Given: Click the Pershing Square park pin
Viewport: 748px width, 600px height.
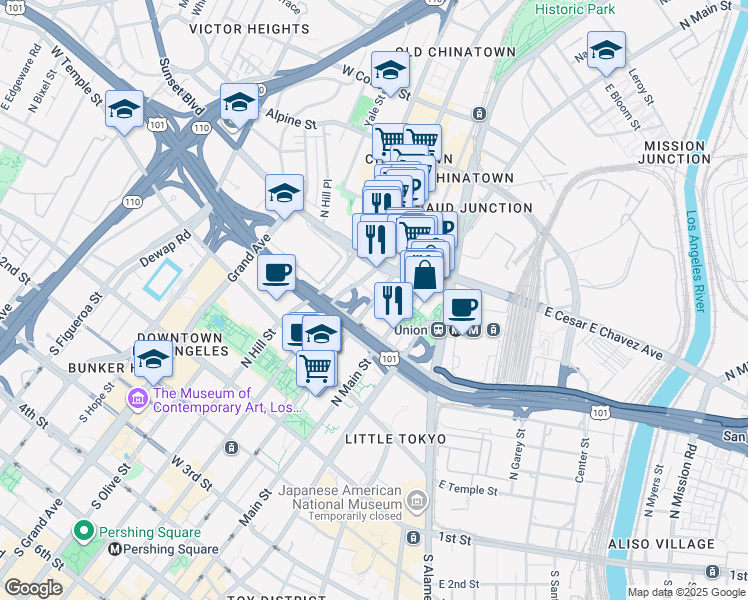Looking at the screenshot, I should coord(84,531).
